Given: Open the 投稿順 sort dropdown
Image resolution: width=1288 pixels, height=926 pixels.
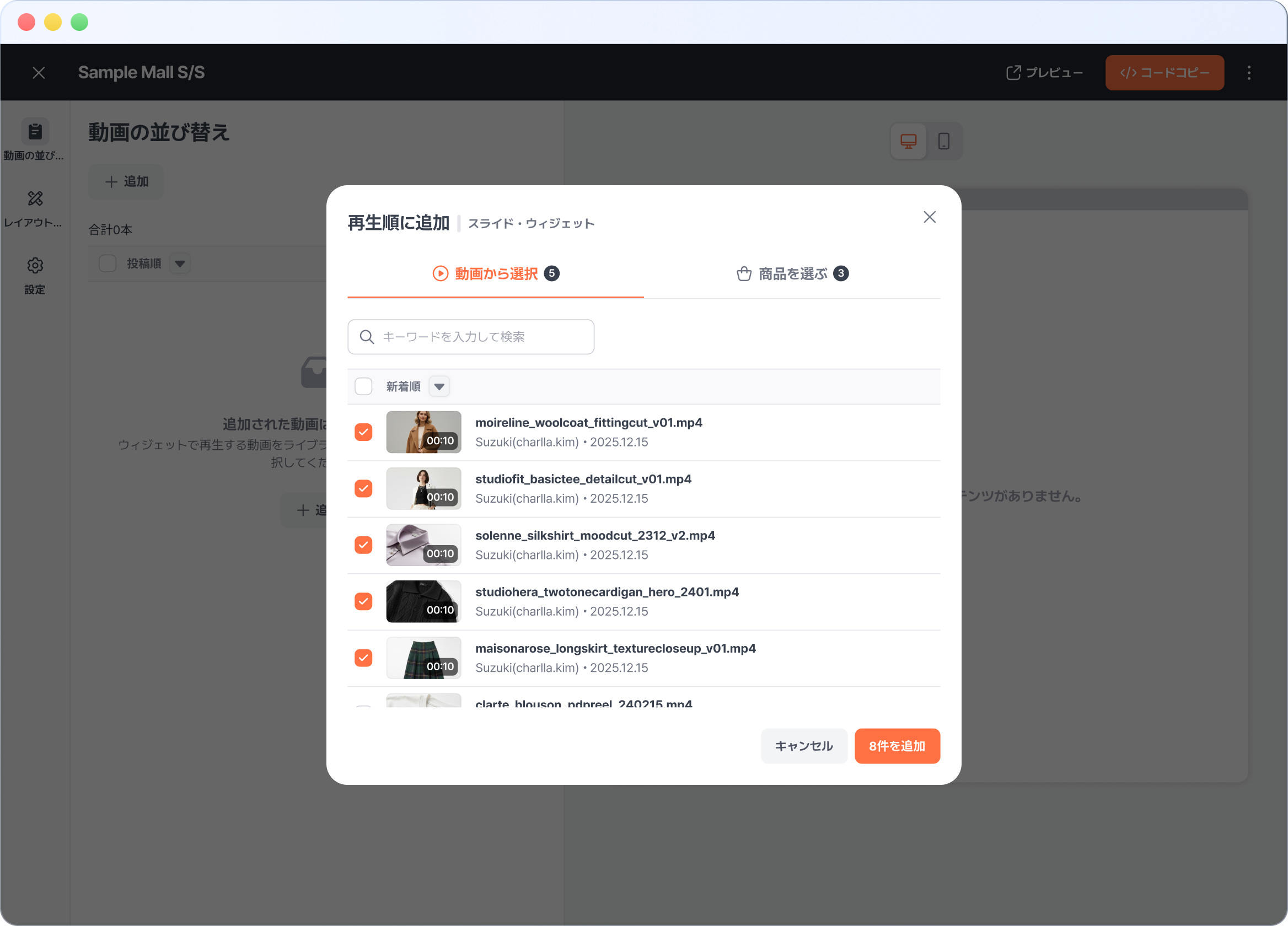Looking at the screenshot, I should (x=180, y=263).
